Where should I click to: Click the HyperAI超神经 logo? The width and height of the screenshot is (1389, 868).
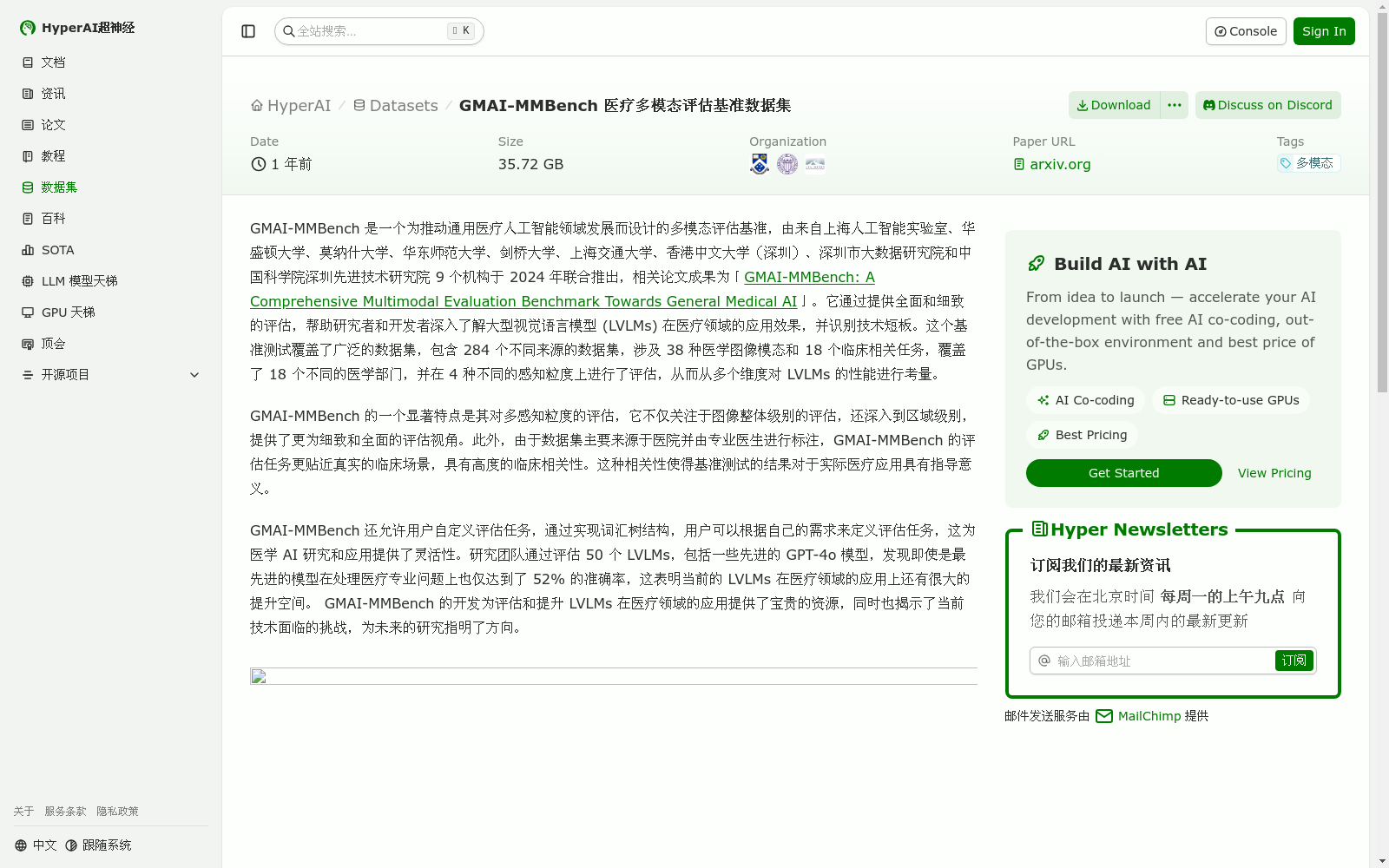point(77,28)
